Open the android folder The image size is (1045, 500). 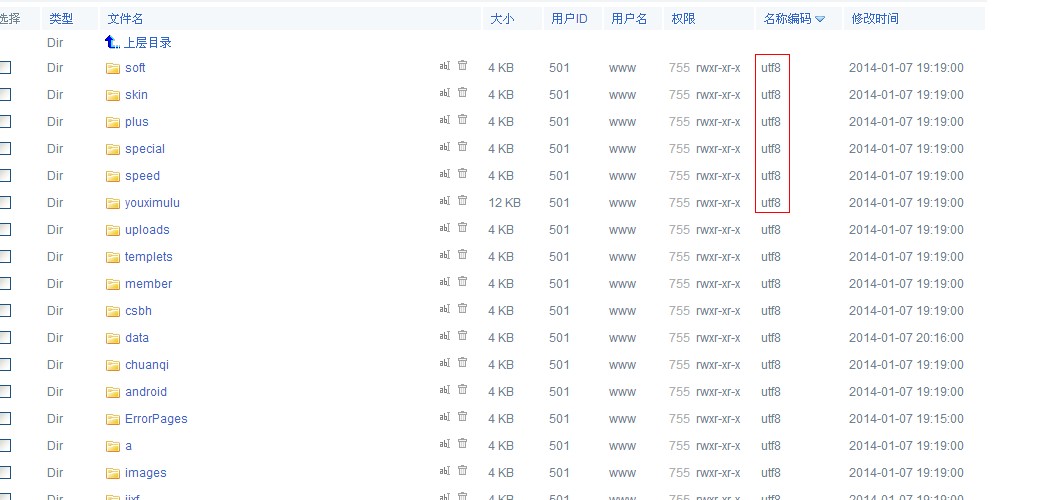coord(146,392)
